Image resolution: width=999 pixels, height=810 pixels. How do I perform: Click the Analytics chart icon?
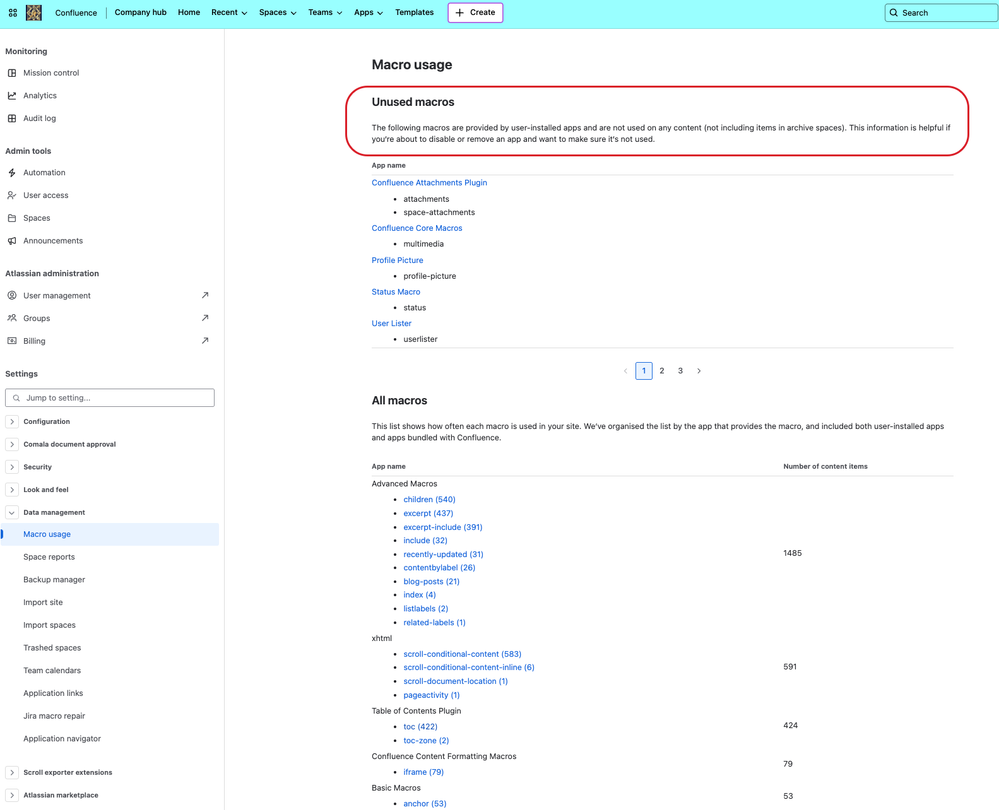coord(12,96)
